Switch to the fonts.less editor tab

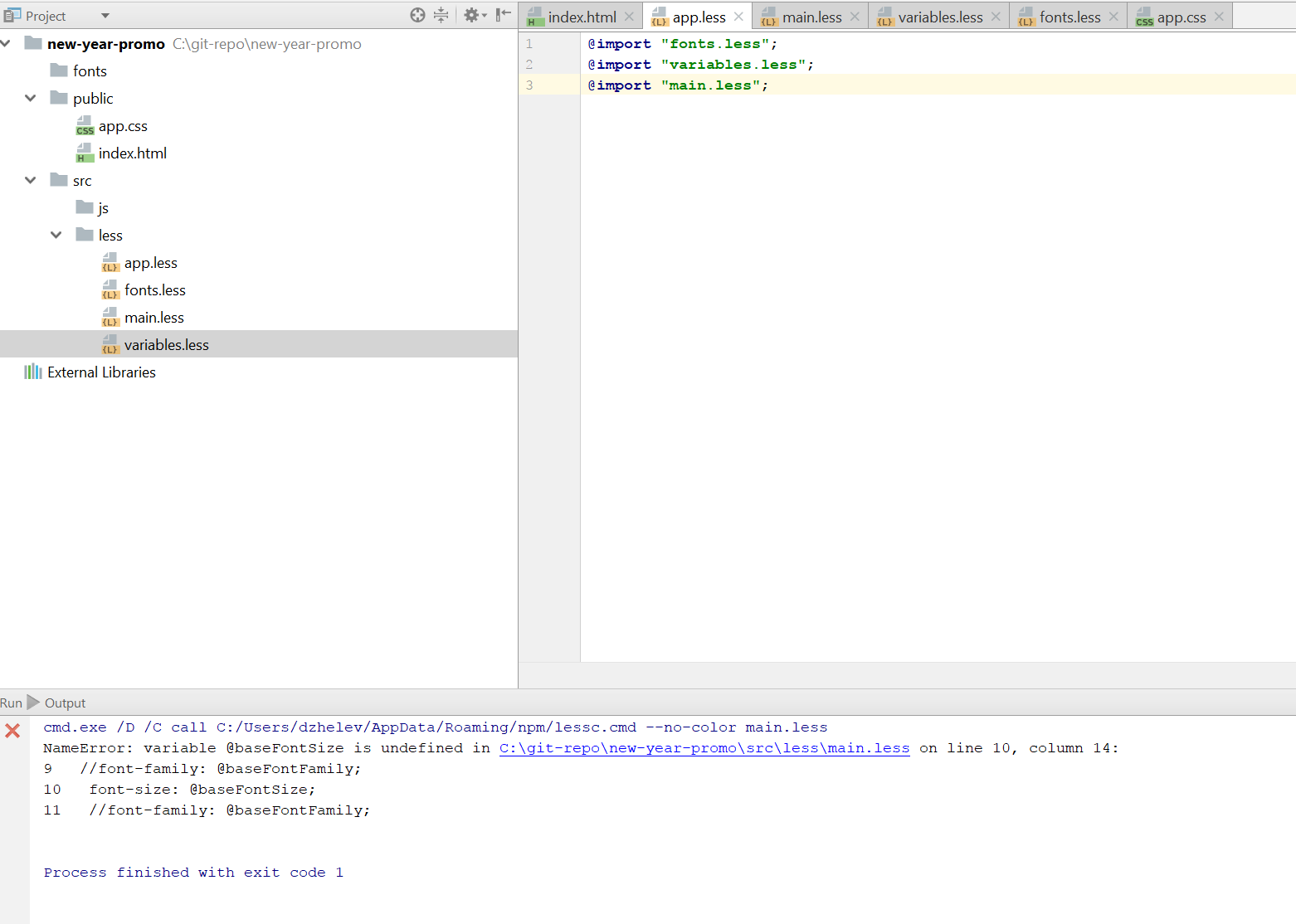[1069, 17]
